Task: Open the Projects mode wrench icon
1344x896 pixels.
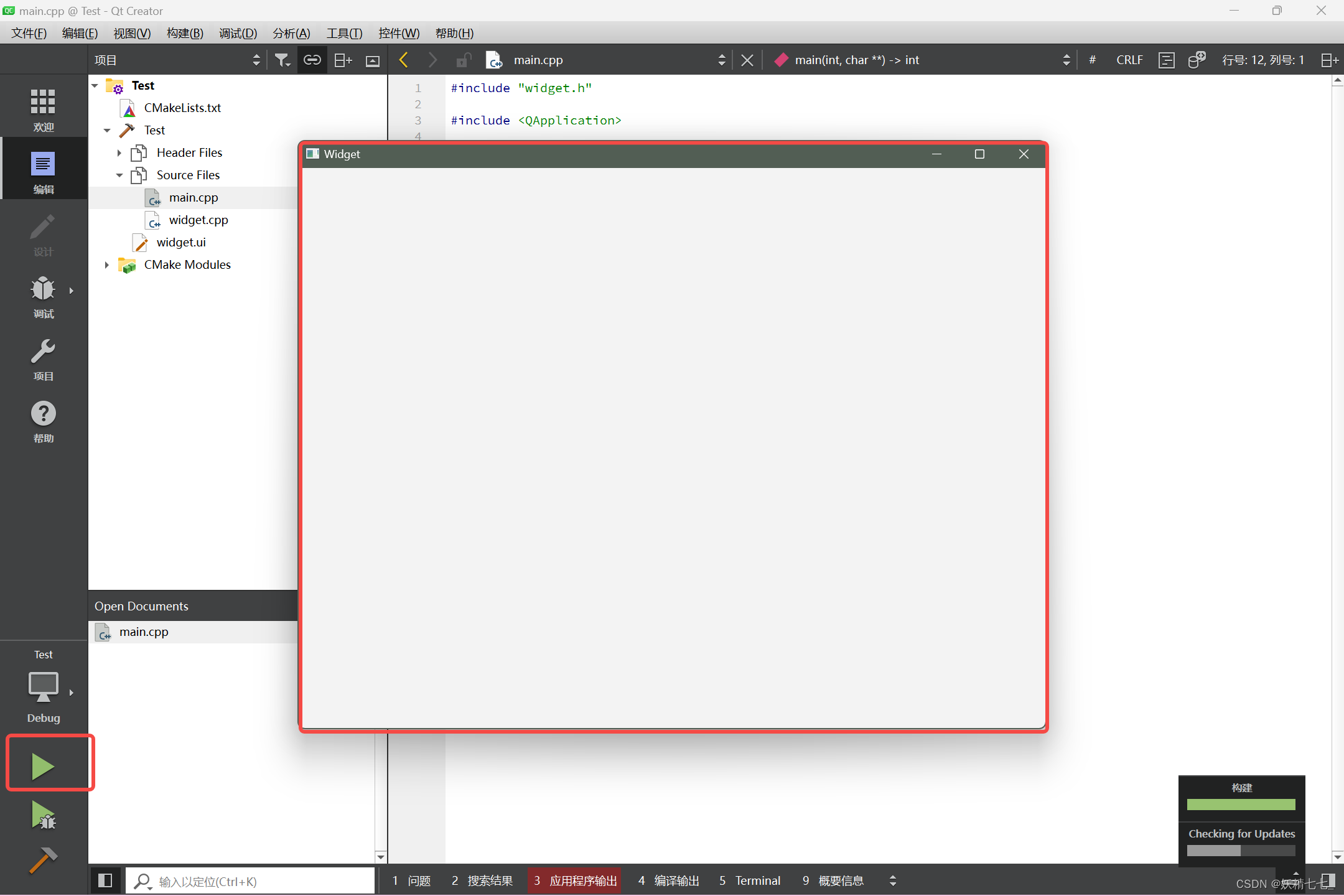Action: [x=43, y=351]
